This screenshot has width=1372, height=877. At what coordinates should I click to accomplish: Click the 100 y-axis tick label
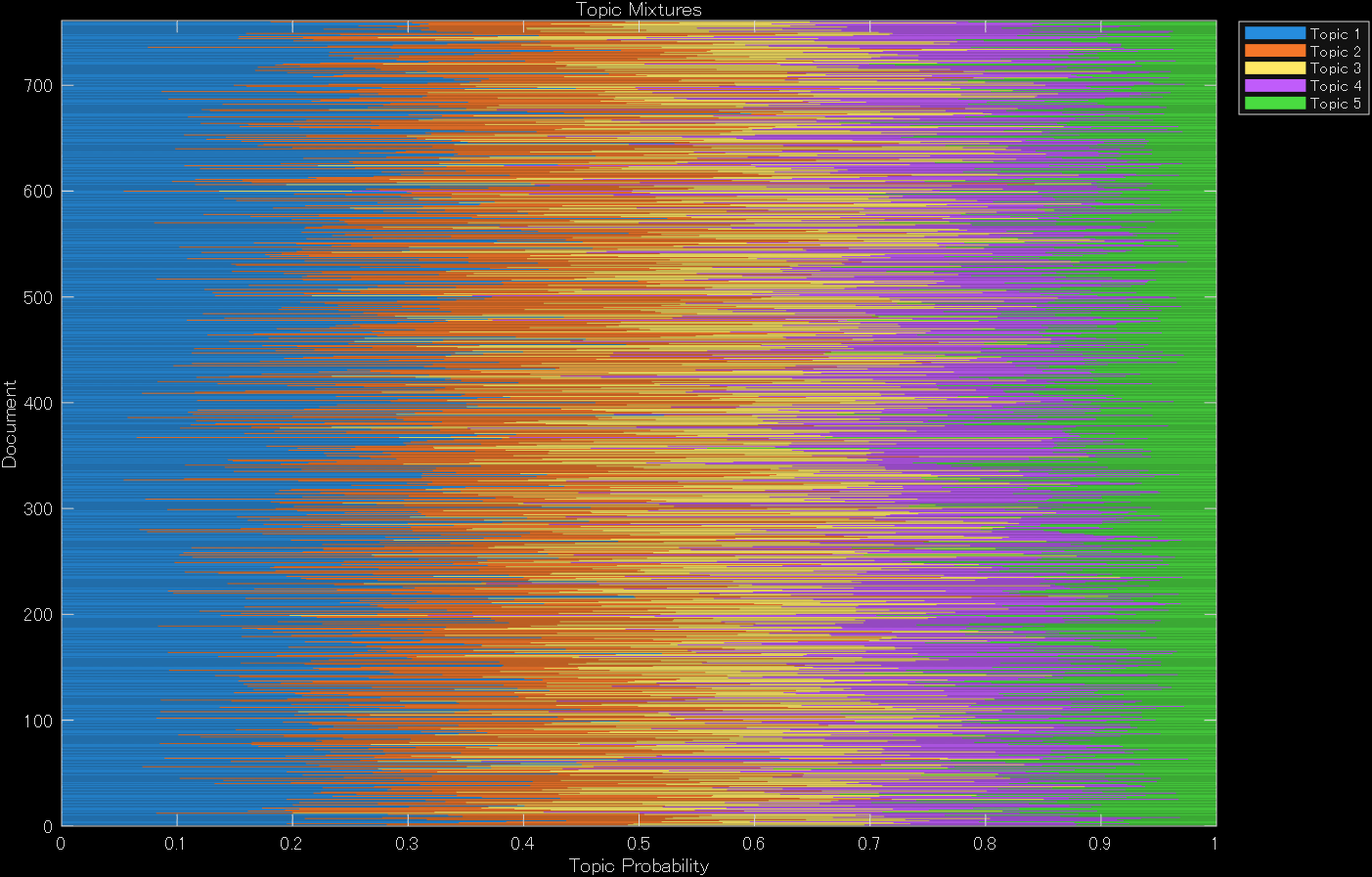click(37, 721)
